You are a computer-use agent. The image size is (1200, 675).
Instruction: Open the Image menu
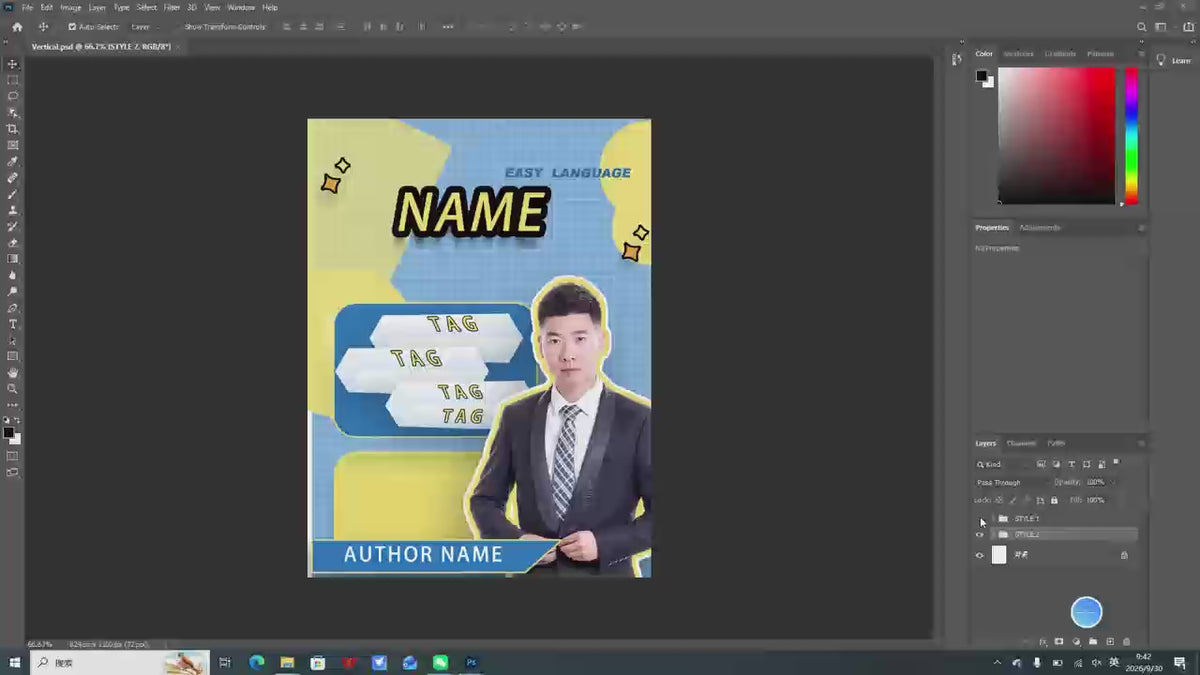click(70, 7)
